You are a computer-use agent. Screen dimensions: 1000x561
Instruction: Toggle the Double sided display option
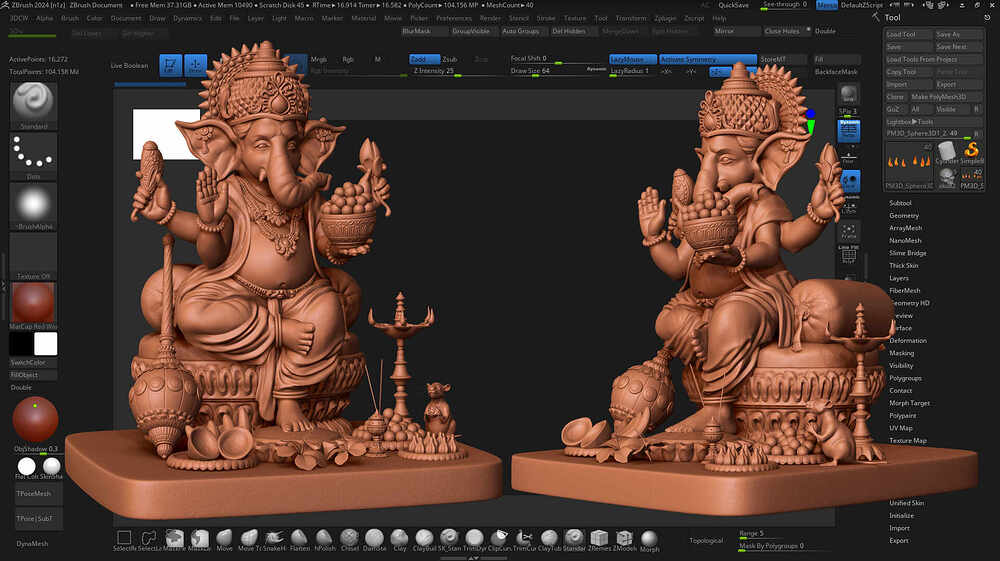pos(825,31)
